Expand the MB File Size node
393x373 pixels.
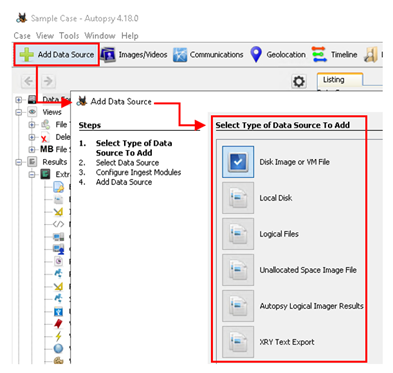pos(32,149)
